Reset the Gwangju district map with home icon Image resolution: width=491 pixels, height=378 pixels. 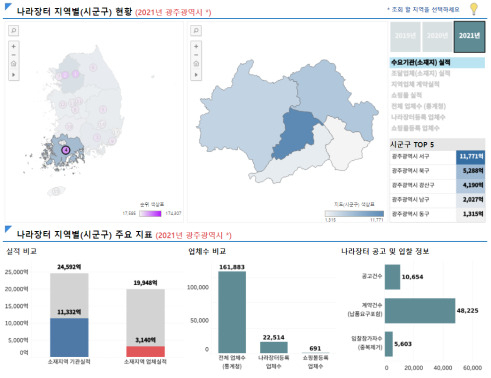tap(196, 64)
